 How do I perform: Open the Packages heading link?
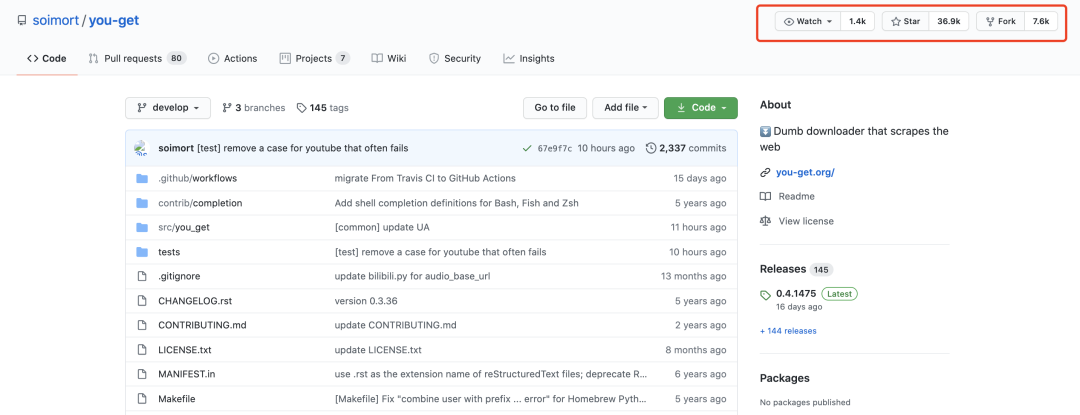tap(785, 378)
